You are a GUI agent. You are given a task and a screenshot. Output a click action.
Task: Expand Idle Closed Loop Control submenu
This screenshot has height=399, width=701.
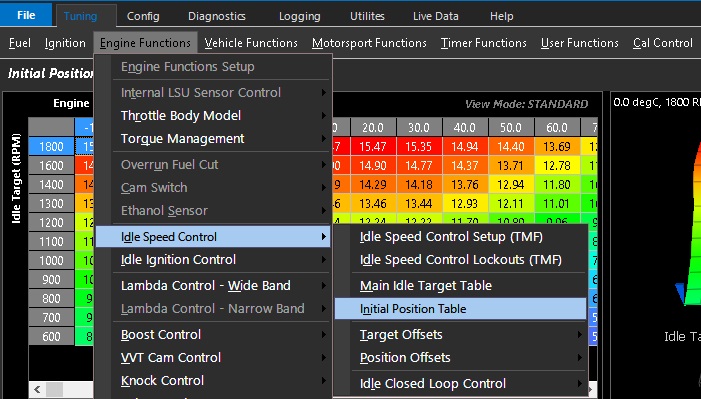point(460,383)
